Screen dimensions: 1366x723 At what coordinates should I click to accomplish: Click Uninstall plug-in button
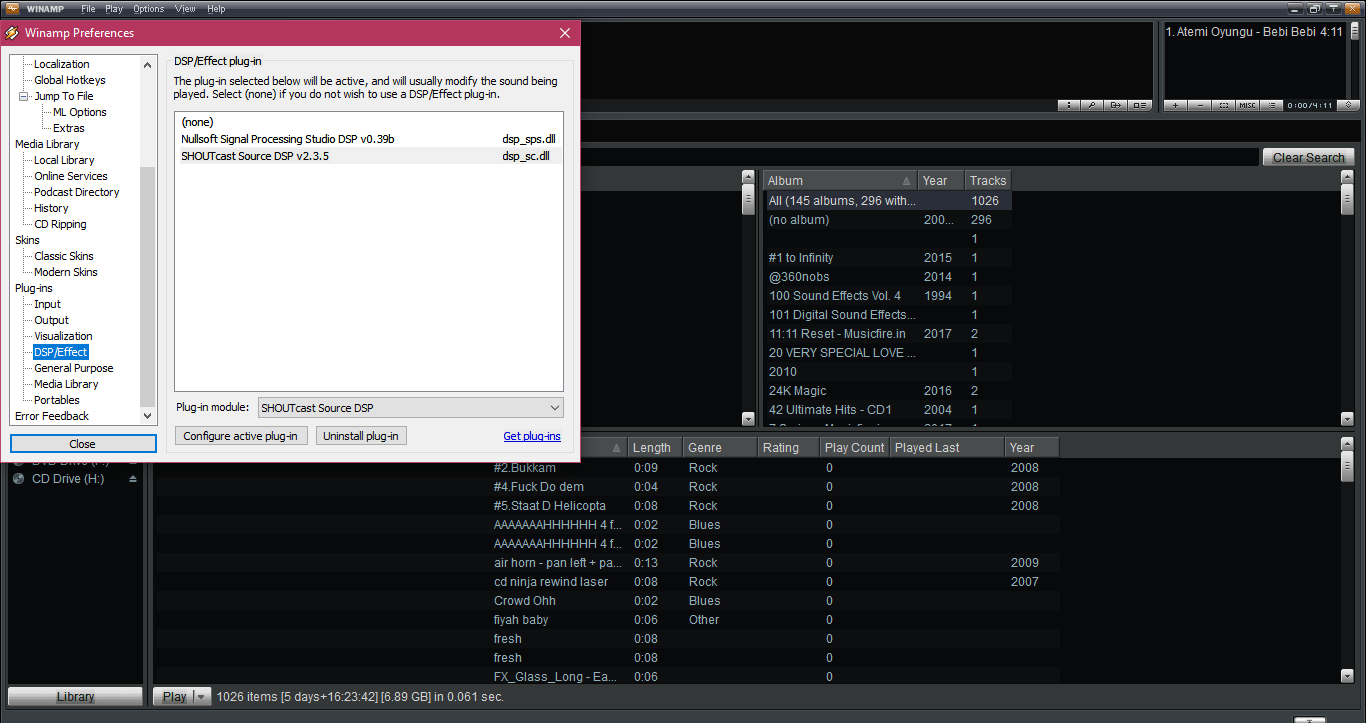[361, 436]
